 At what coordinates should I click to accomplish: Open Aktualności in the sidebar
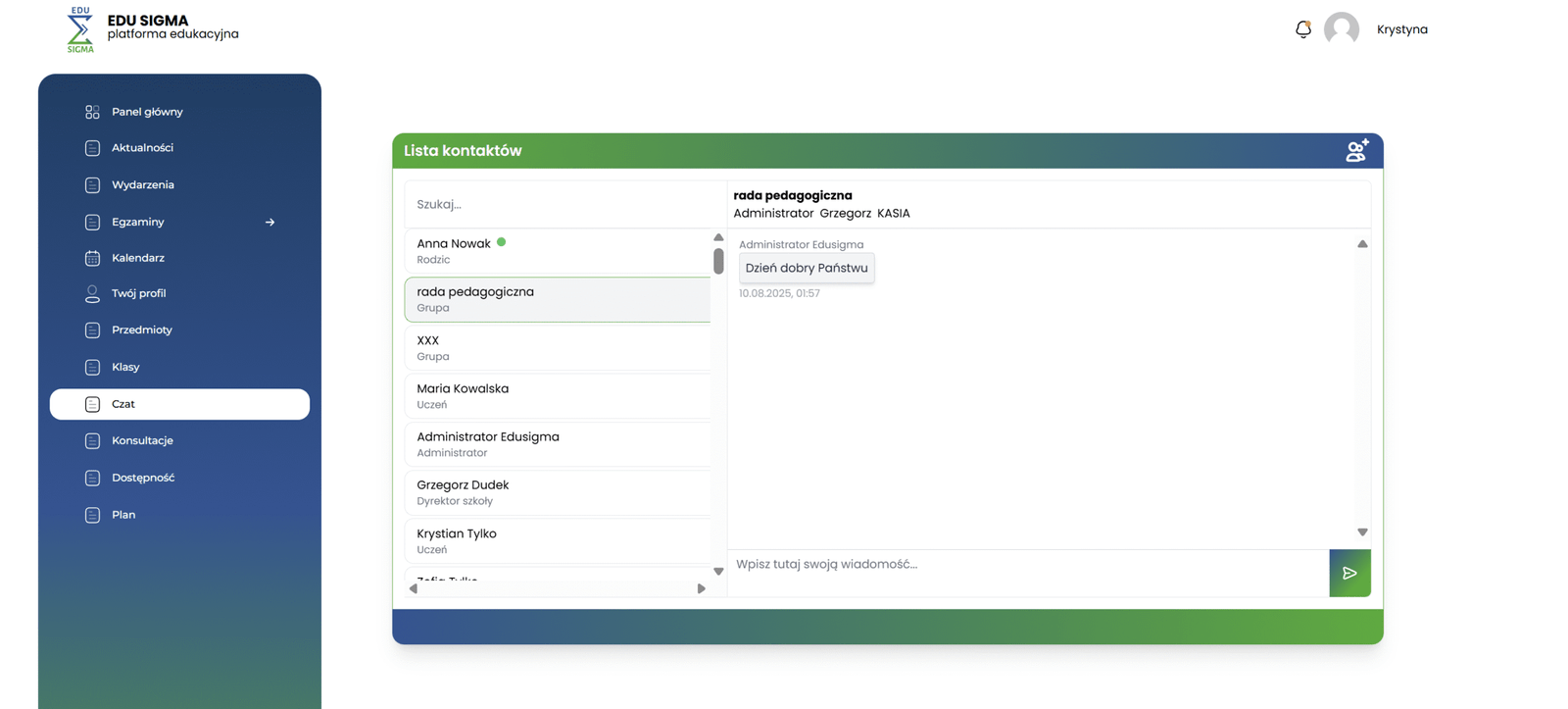coord(142,148)
